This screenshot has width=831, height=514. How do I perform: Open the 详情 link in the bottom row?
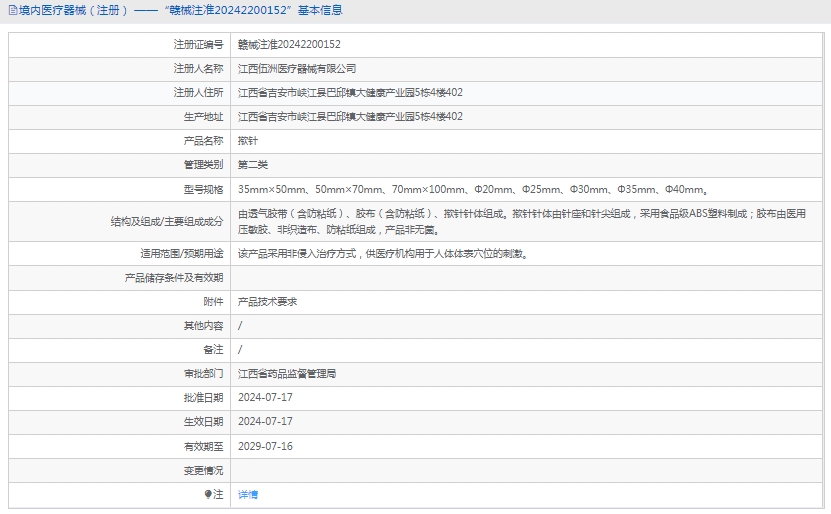pos(248,494)
